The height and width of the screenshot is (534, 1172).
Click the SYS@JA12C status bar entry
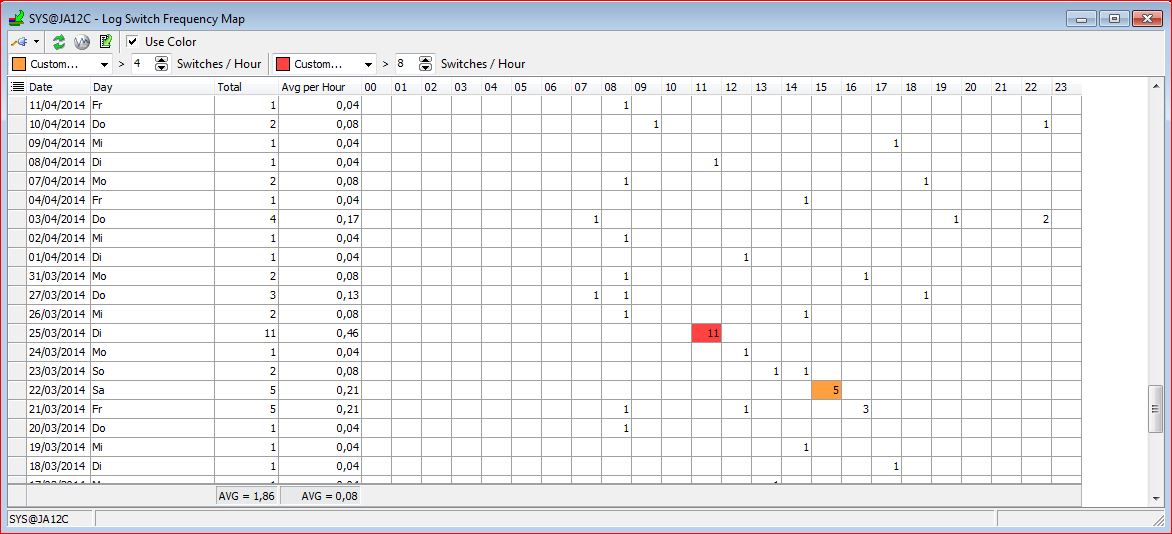pyautogui.click(x=50, y=519)
